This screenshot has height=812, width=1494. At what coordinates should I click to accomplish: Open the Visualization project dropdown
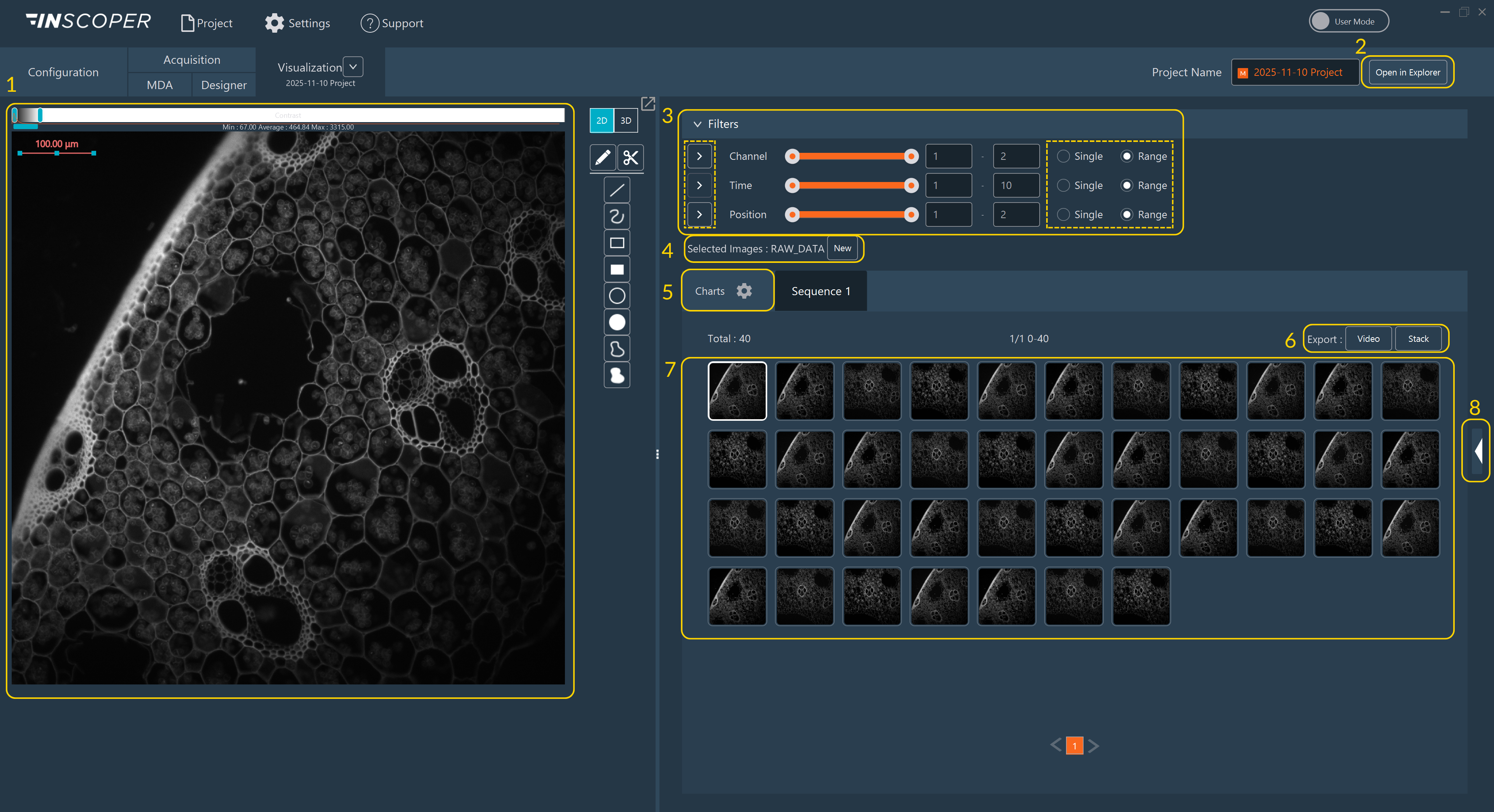coord(352,67)
